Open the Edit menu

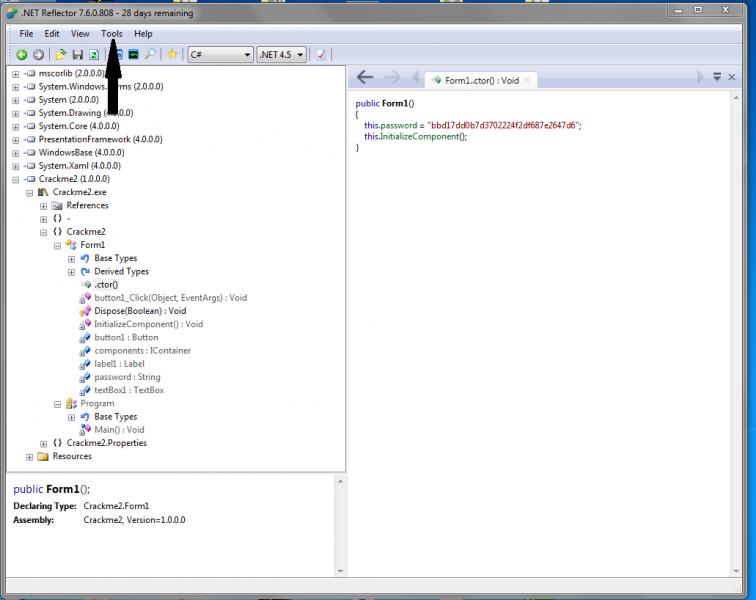[52, 34]
